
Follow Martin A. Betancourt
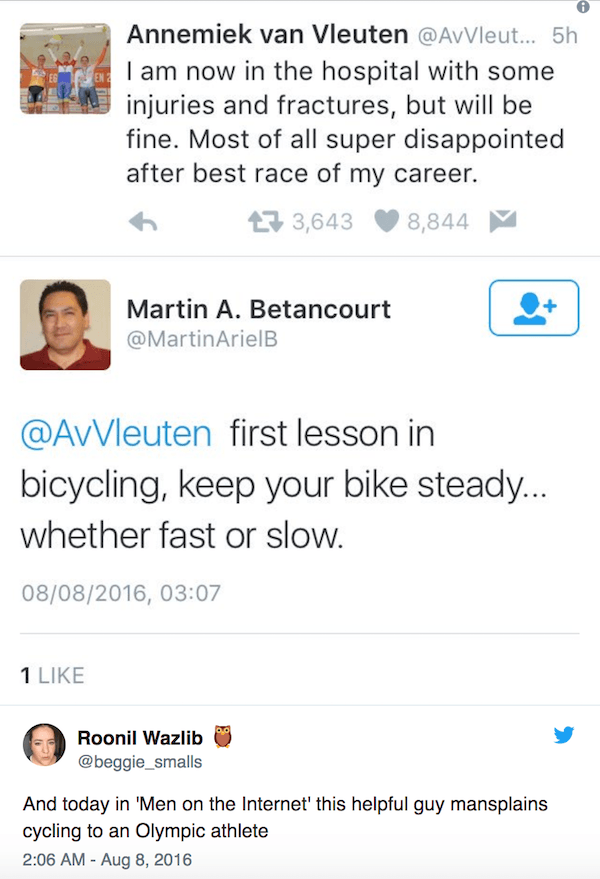[x=534, y=308]
